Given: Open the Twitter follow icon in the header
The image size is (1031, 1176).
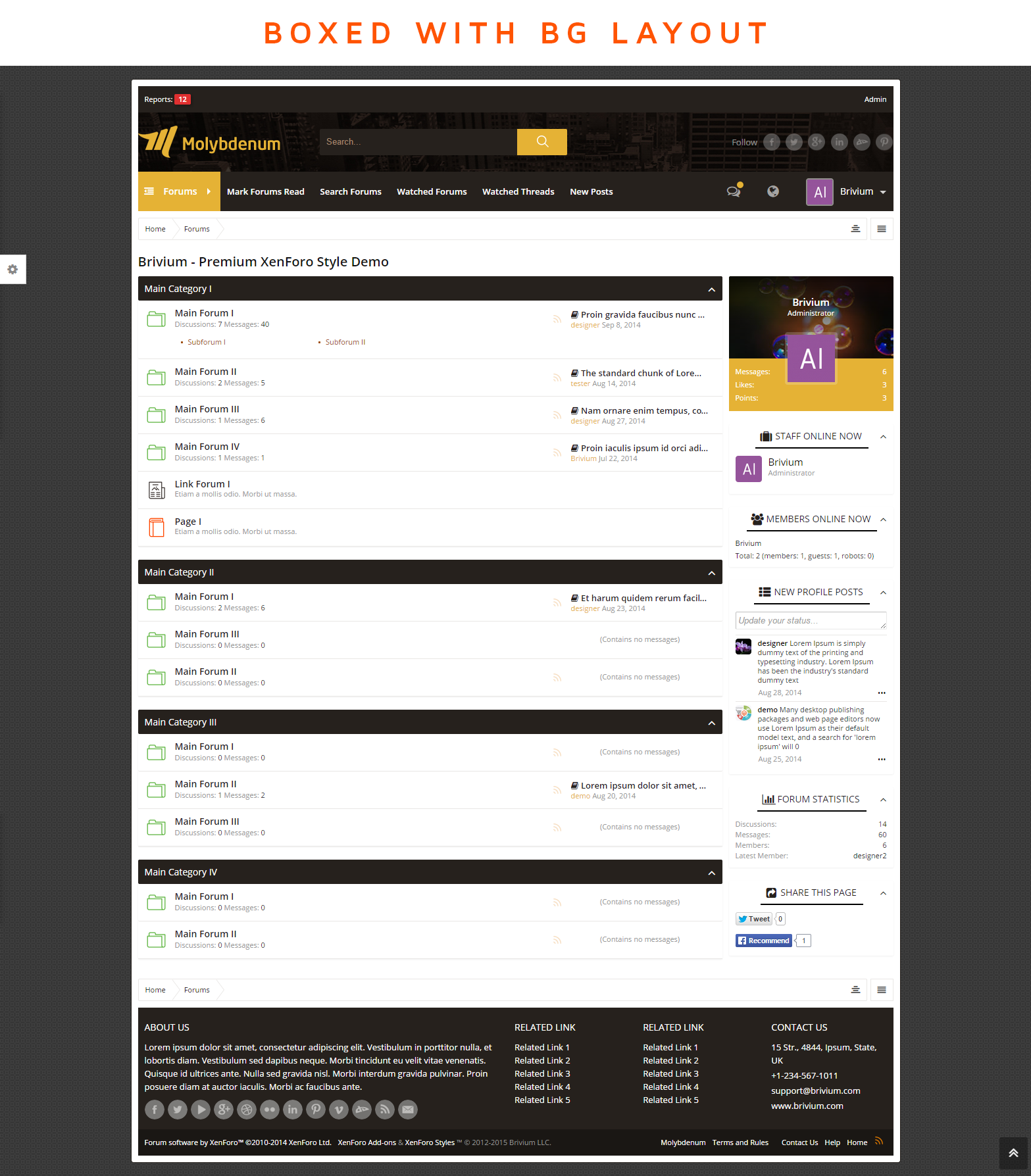Looking at the screenshot, I should coord(794,142).
